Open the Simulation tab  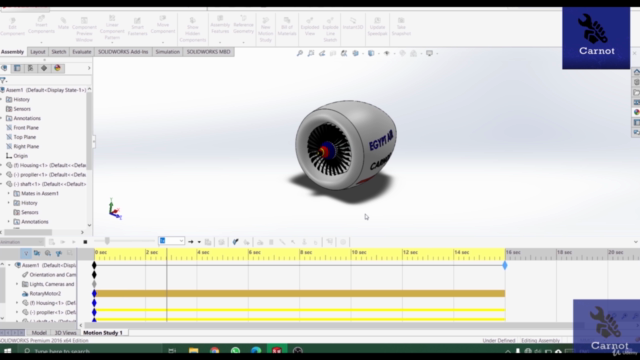pos(167,52)
